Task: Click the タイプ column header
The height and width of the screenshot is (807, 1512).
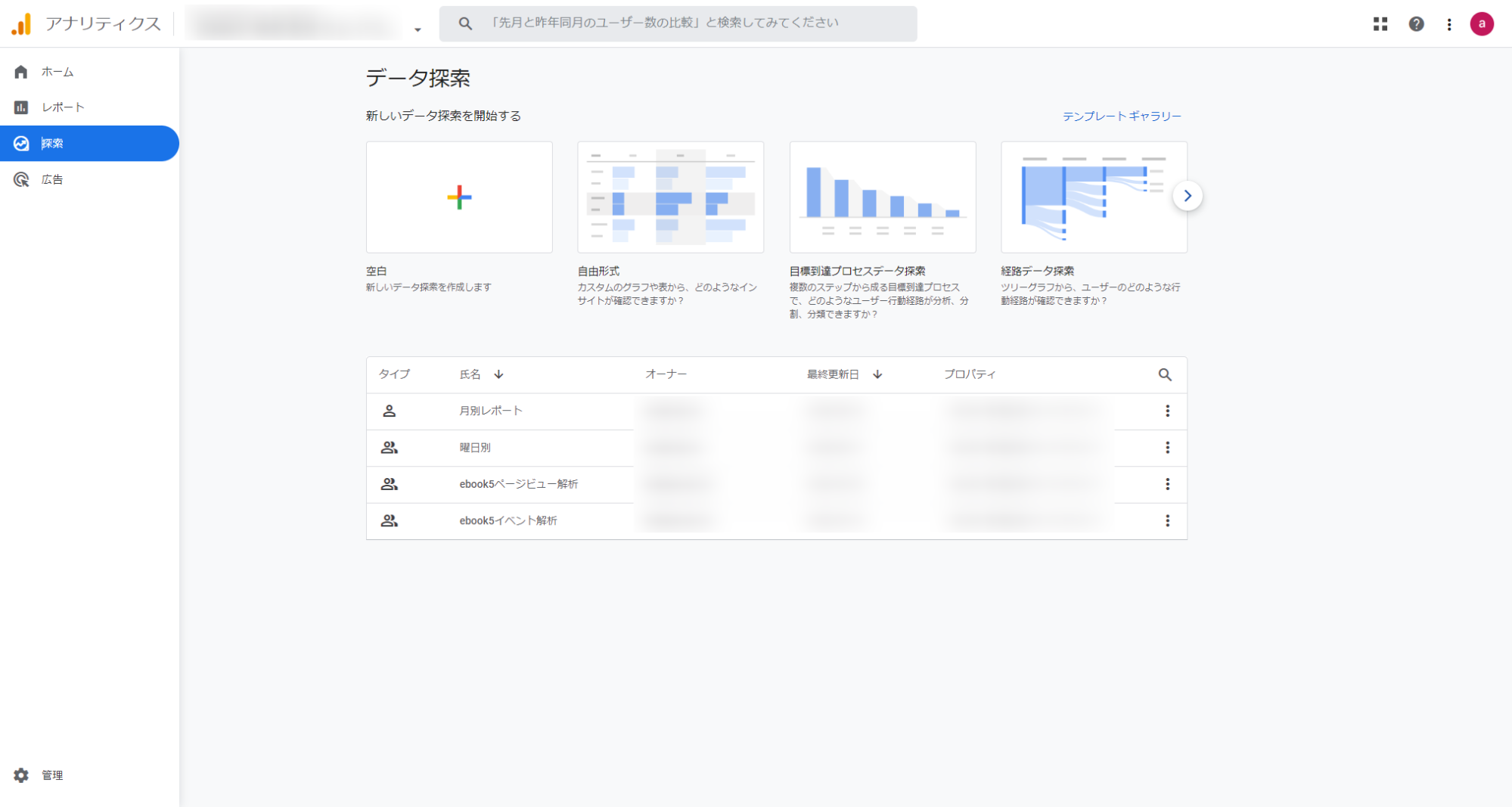Action: (x=394, y=374)
